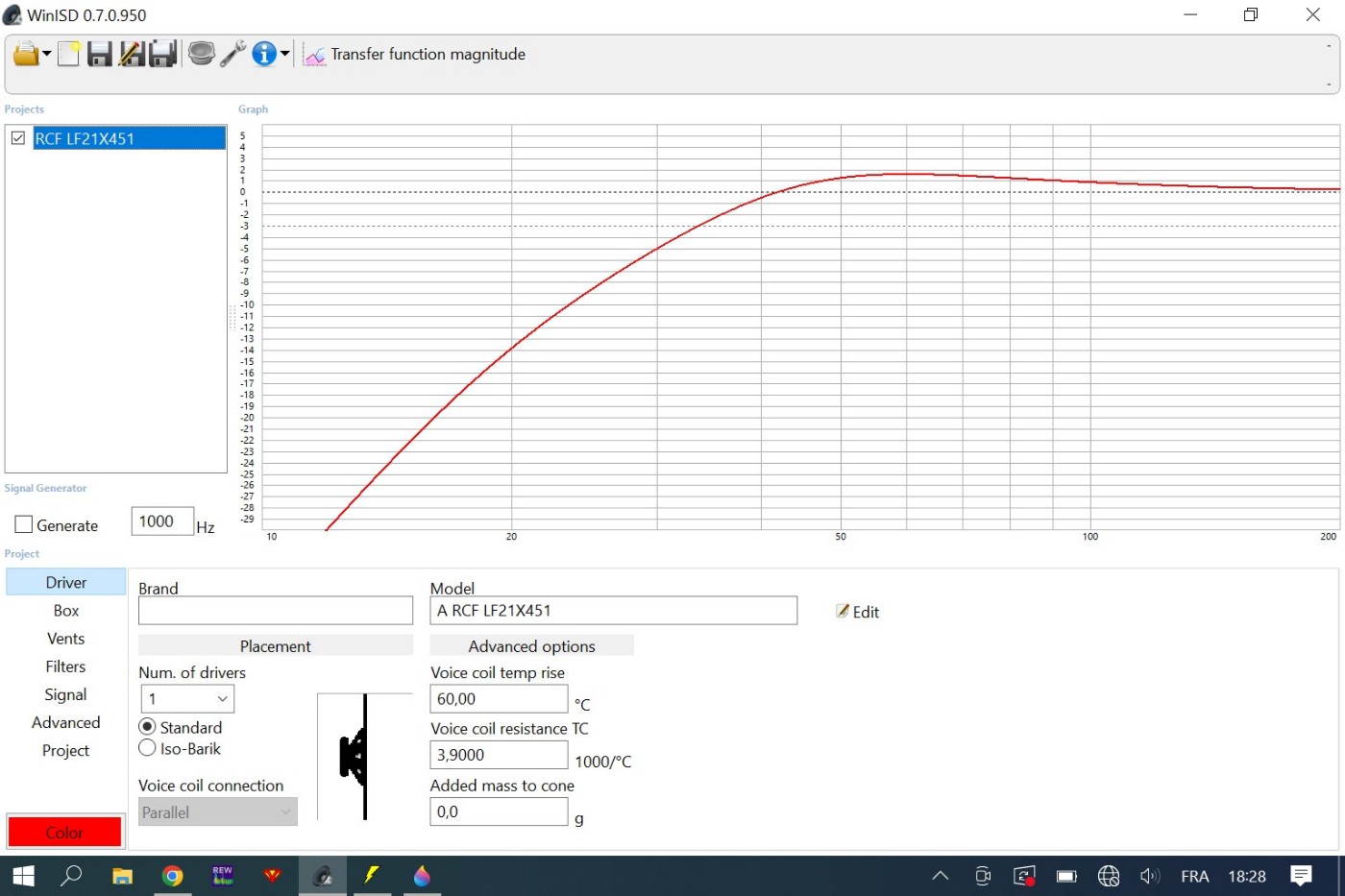Viewport: 1345px width, 896px height.
Task: Click the Save As pencil-disk icon
Action: coord(132,54)
